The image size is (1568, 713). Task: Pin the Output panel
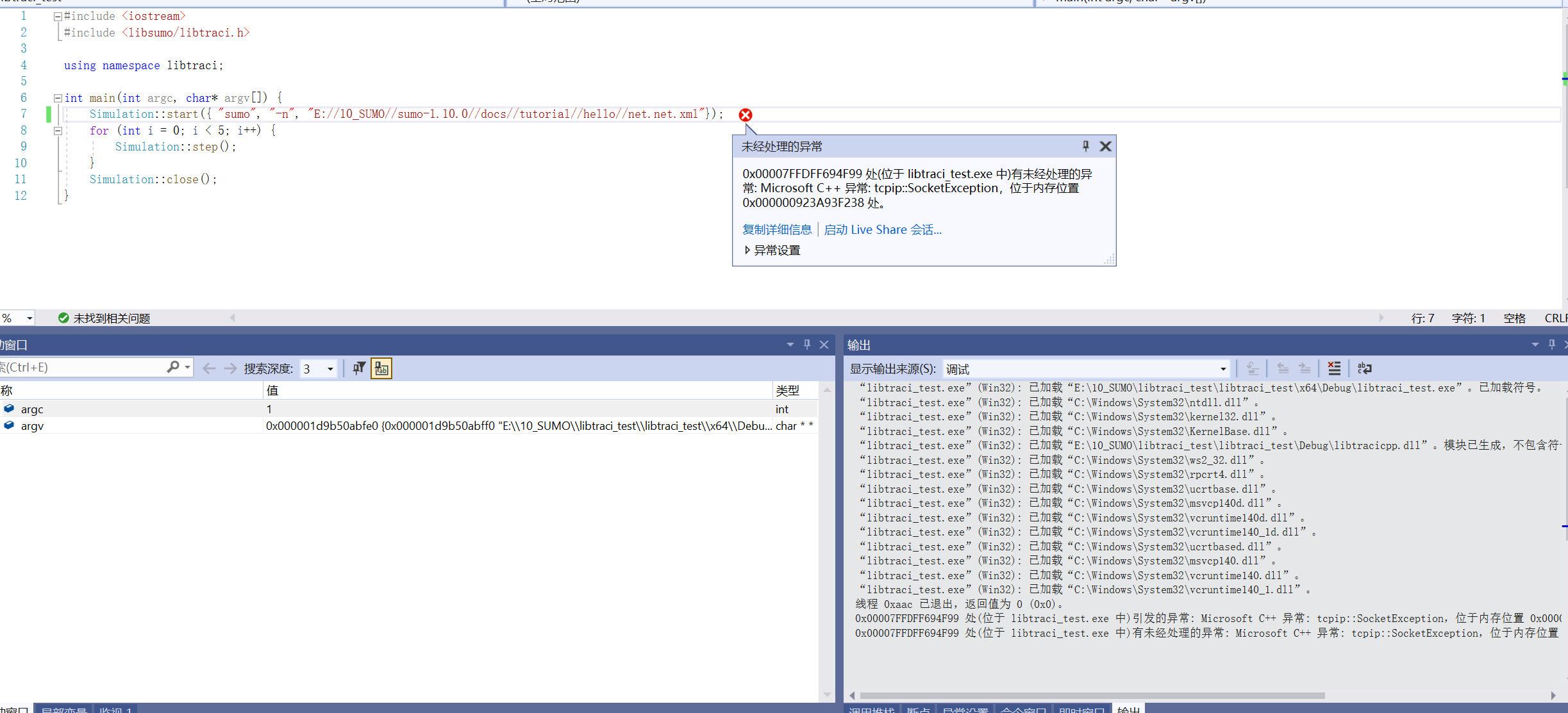click(1552, 344)
